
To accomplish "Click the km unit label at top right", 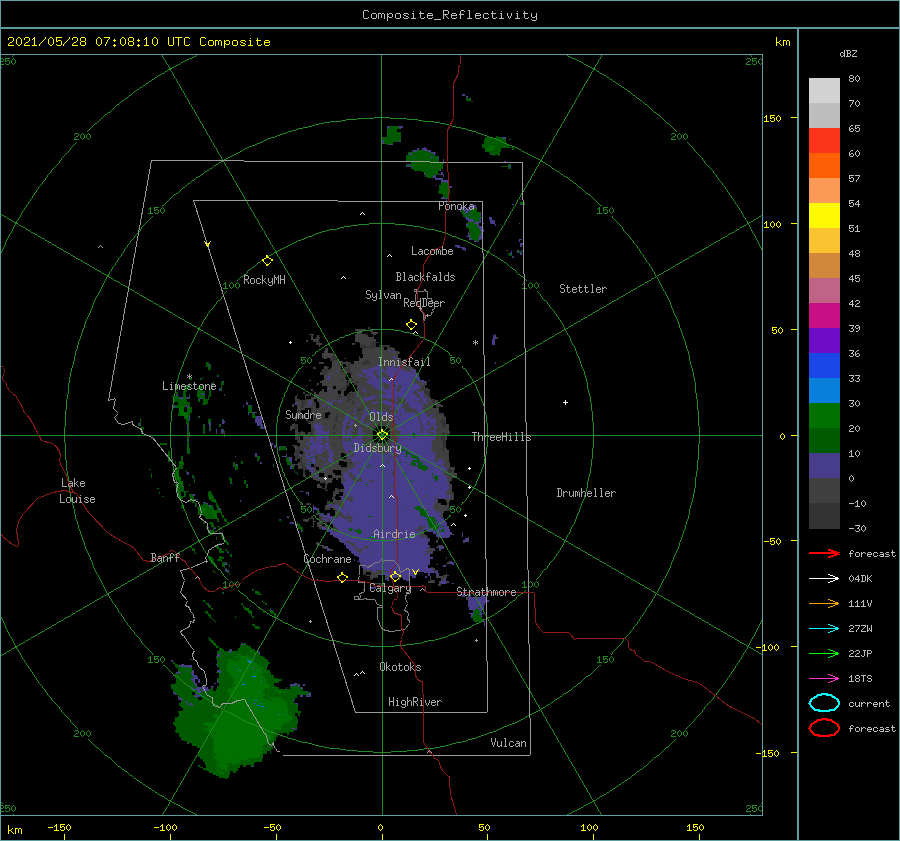I will pyautogui.click(x=782, y=42).
